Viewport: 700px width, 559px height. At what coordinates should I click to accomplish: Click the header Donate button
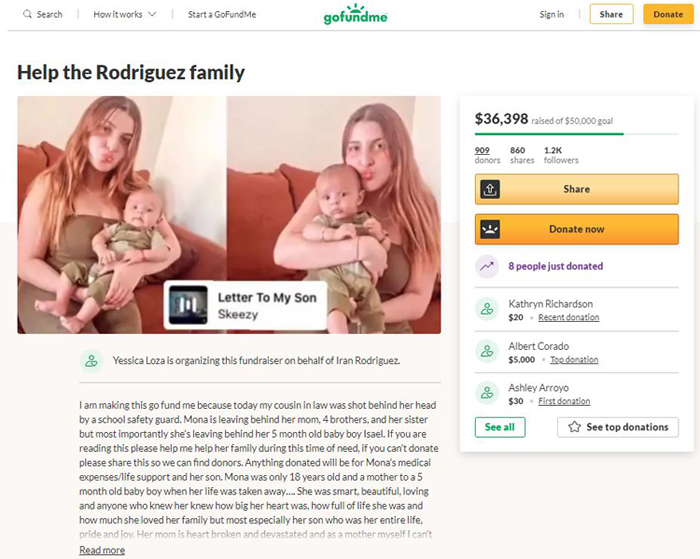668,14
